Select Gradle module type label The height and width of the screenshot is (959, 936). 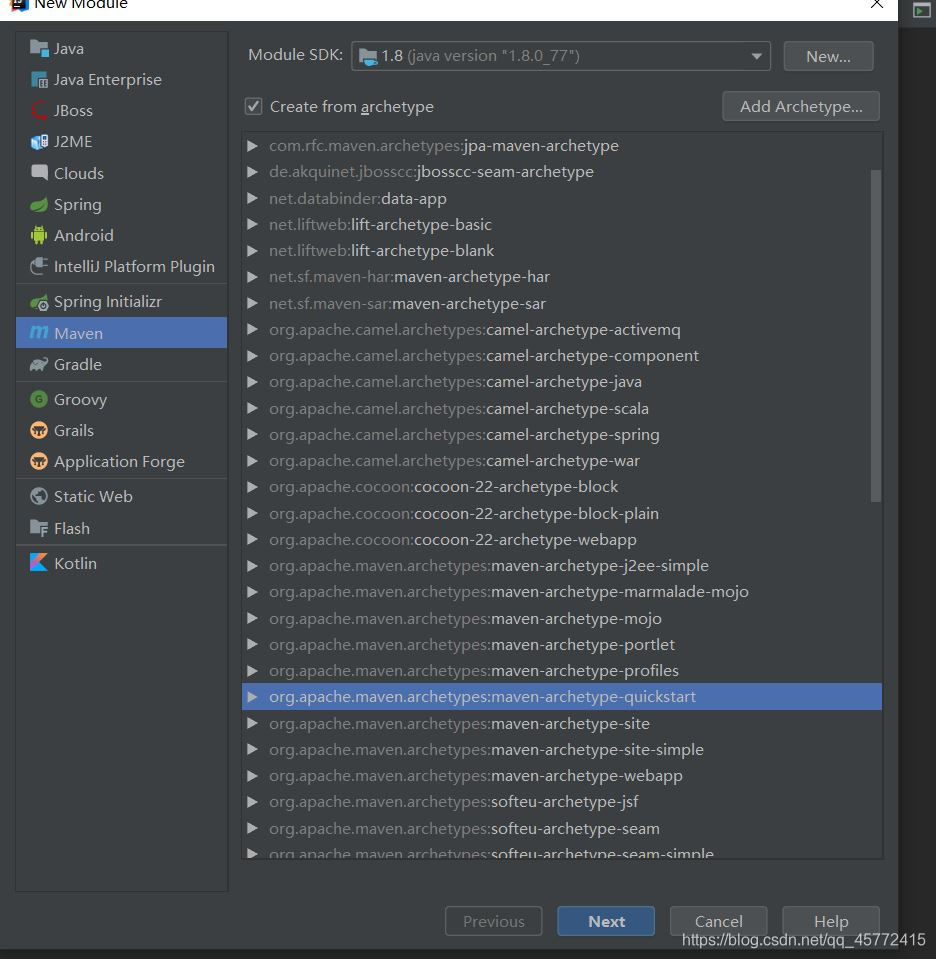(x=78, y=365)
